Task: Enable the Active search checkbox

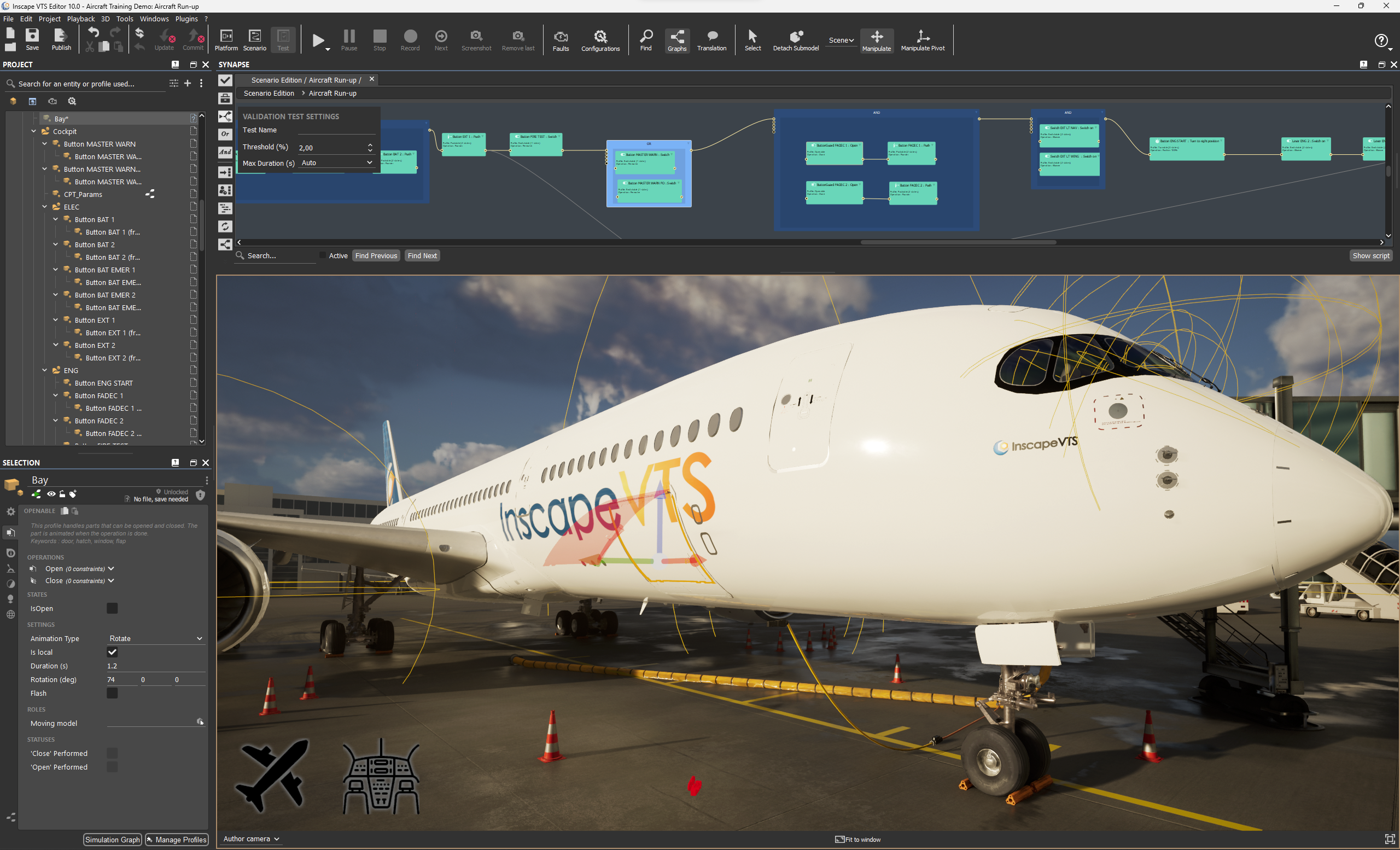Action: (323, 255)
